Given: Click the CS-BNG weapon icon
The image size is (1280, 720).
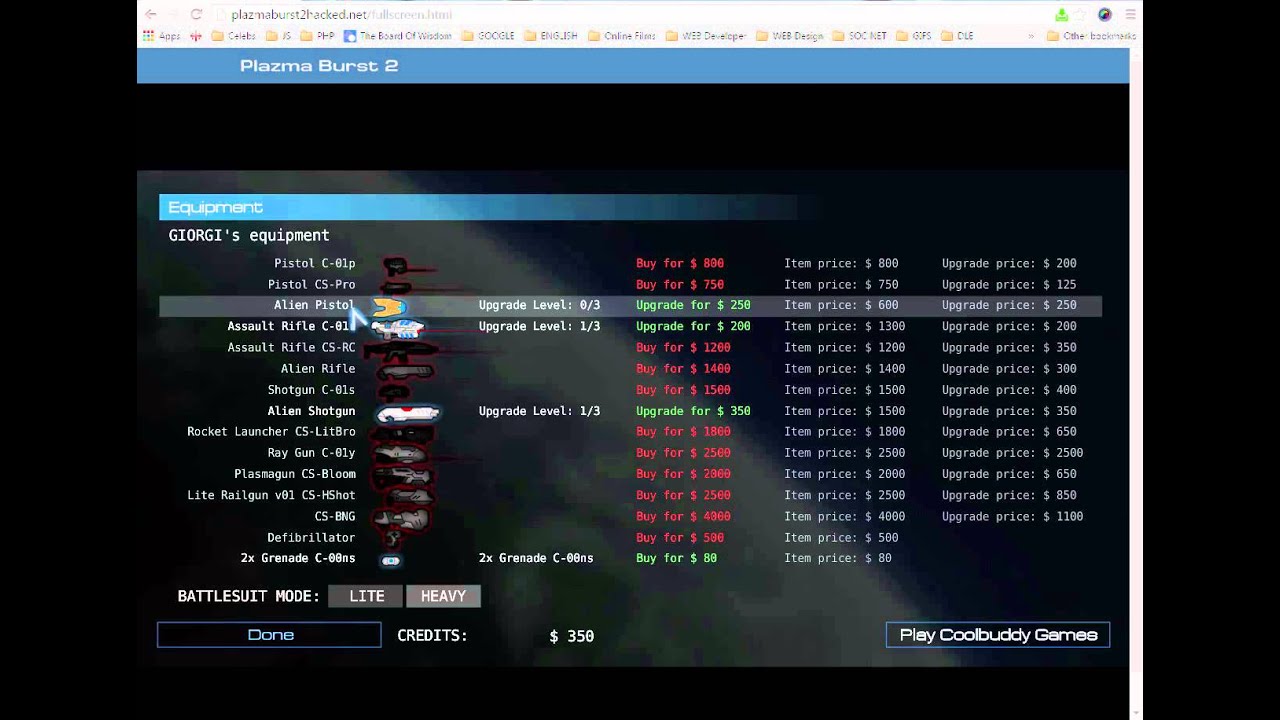Looking at the screenshot, I should pyautogui.click(x=400, y=518).
